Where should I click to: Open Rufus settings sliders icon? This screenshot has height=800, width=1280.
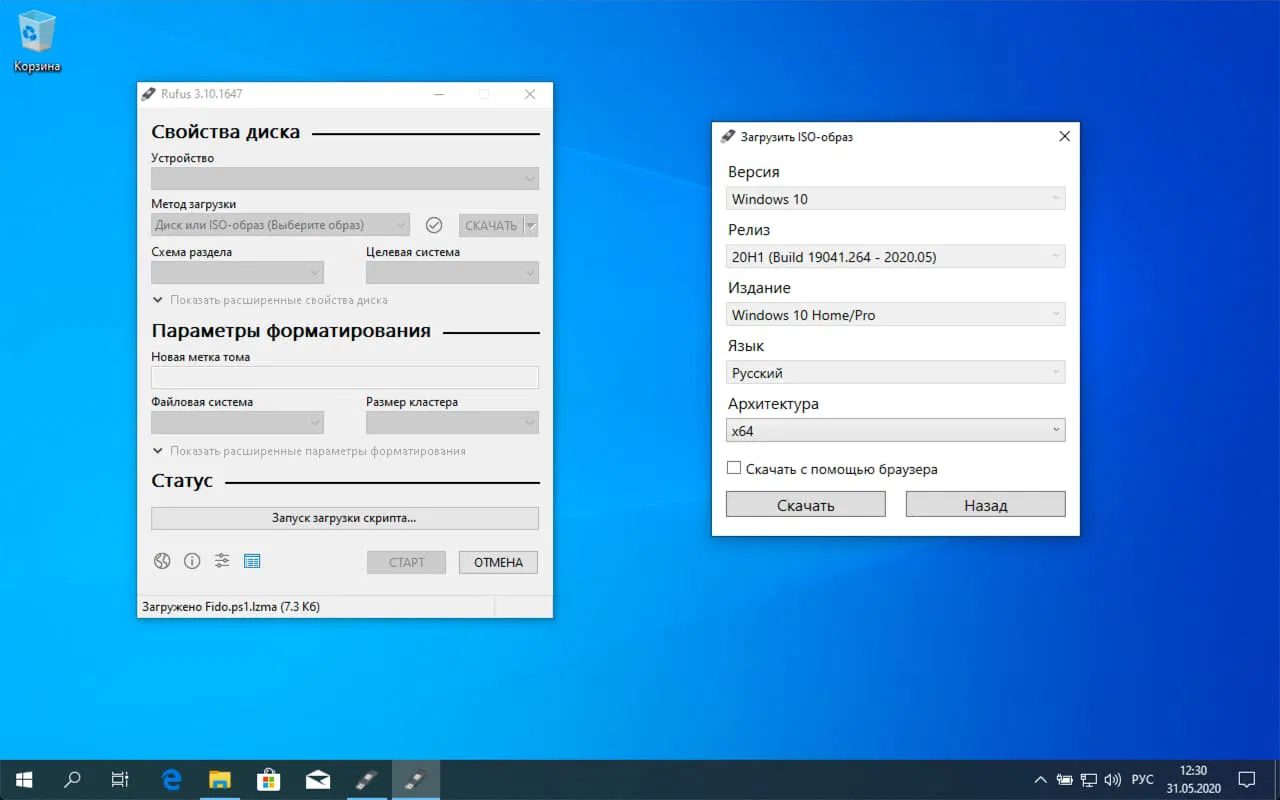(222, 561)
